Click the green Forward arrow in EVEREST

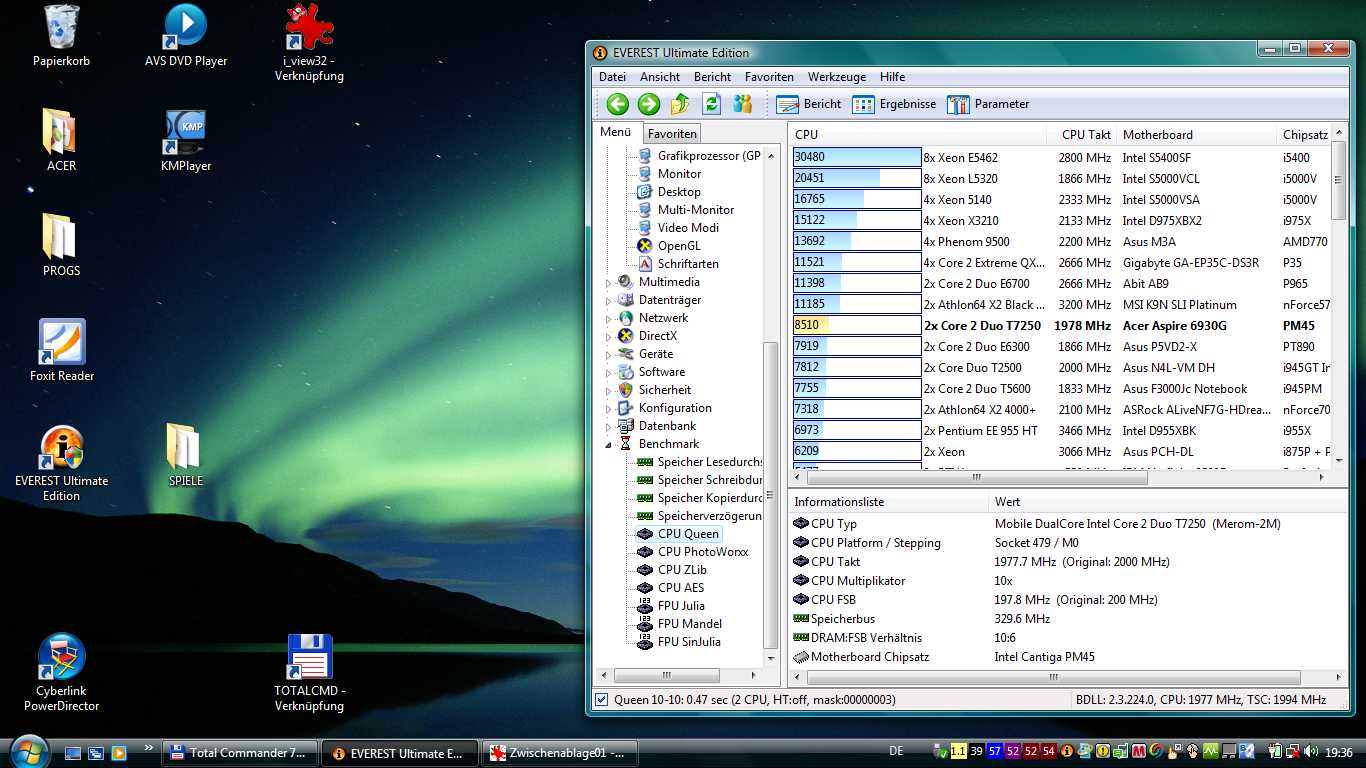pos(649,104)
